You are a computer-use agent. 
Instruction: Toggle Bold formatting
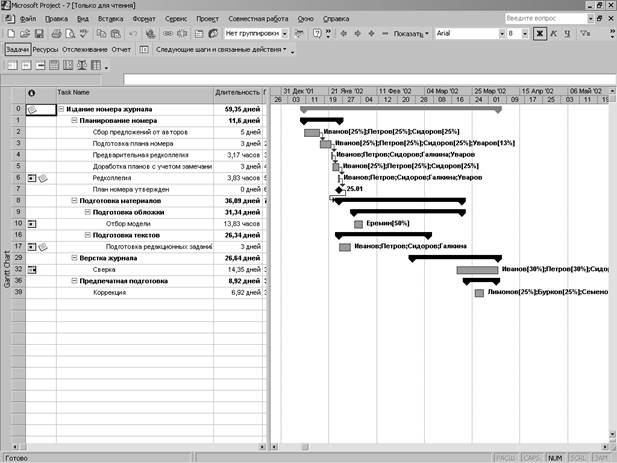tap(539, 34)
